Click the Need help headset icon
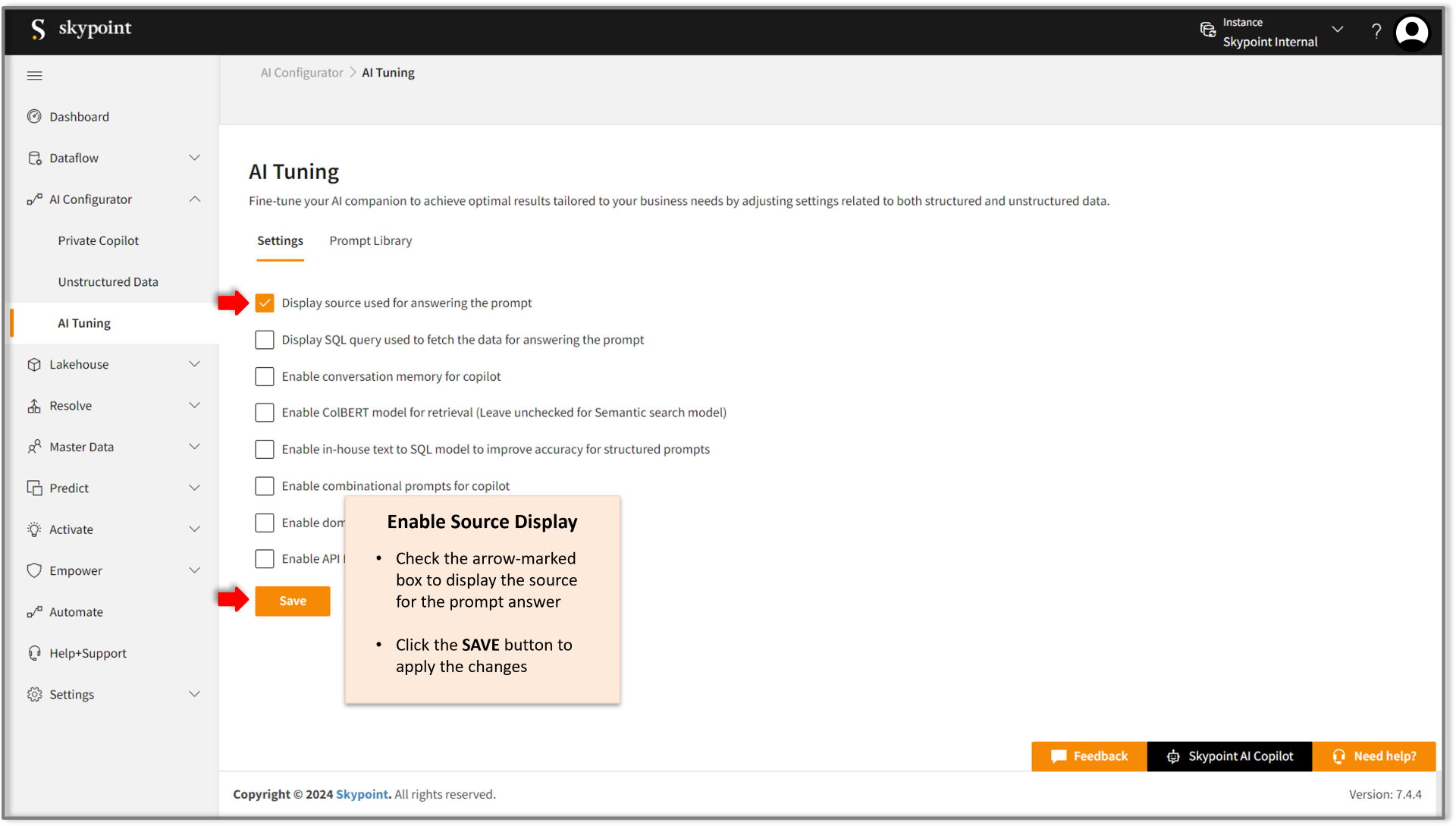 tap(1339, 757)
